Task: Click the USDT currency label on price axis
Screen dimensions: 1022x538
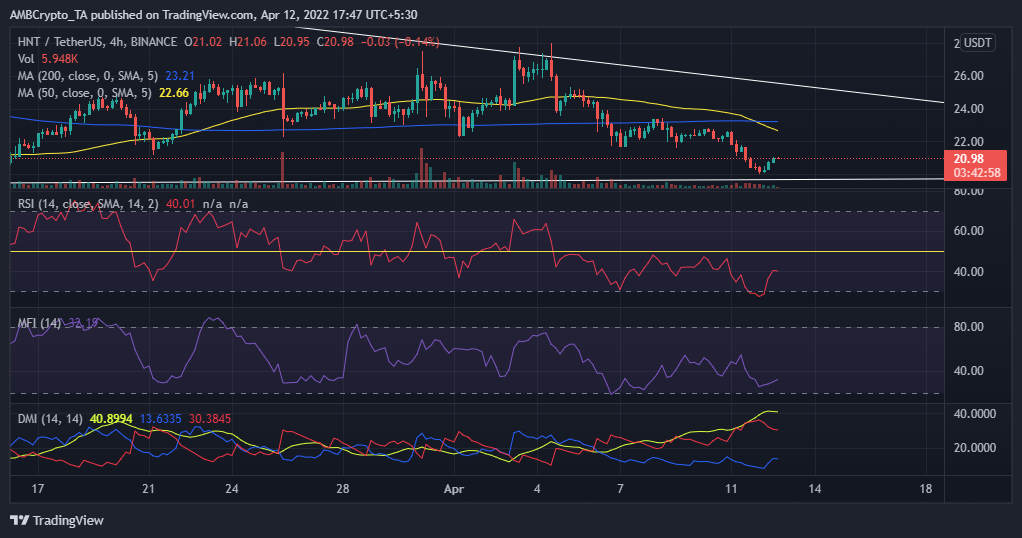Action: point(977,43)
